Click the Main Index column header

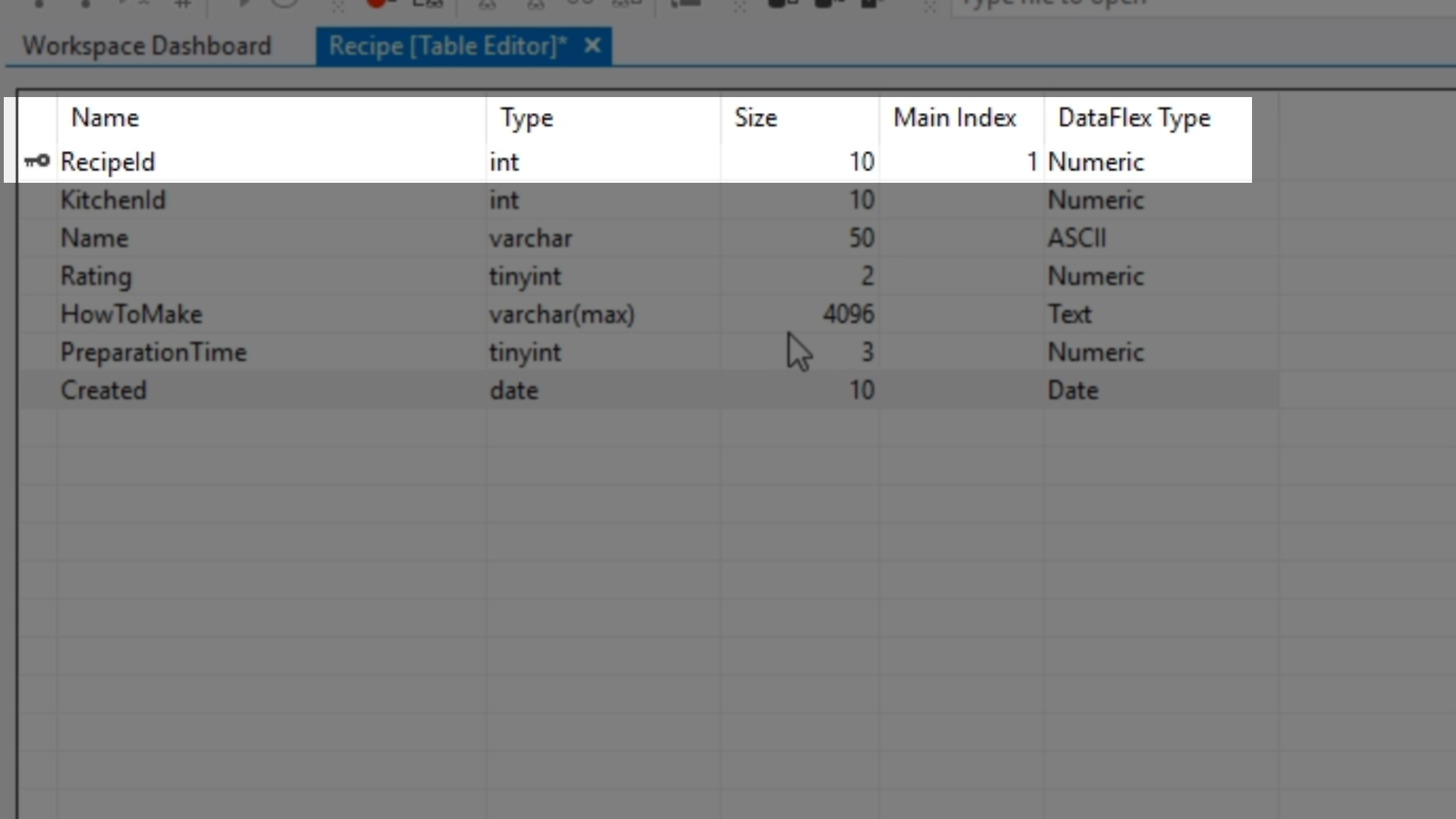click(x=954, y=118)
